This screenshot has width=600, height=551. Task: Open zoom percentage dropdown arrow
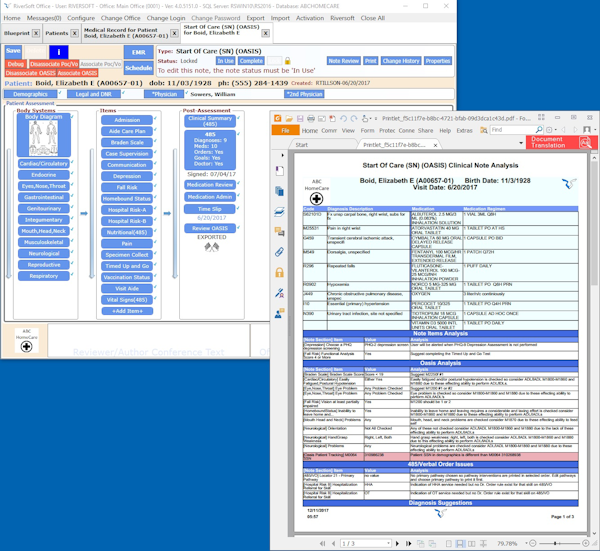526,543
